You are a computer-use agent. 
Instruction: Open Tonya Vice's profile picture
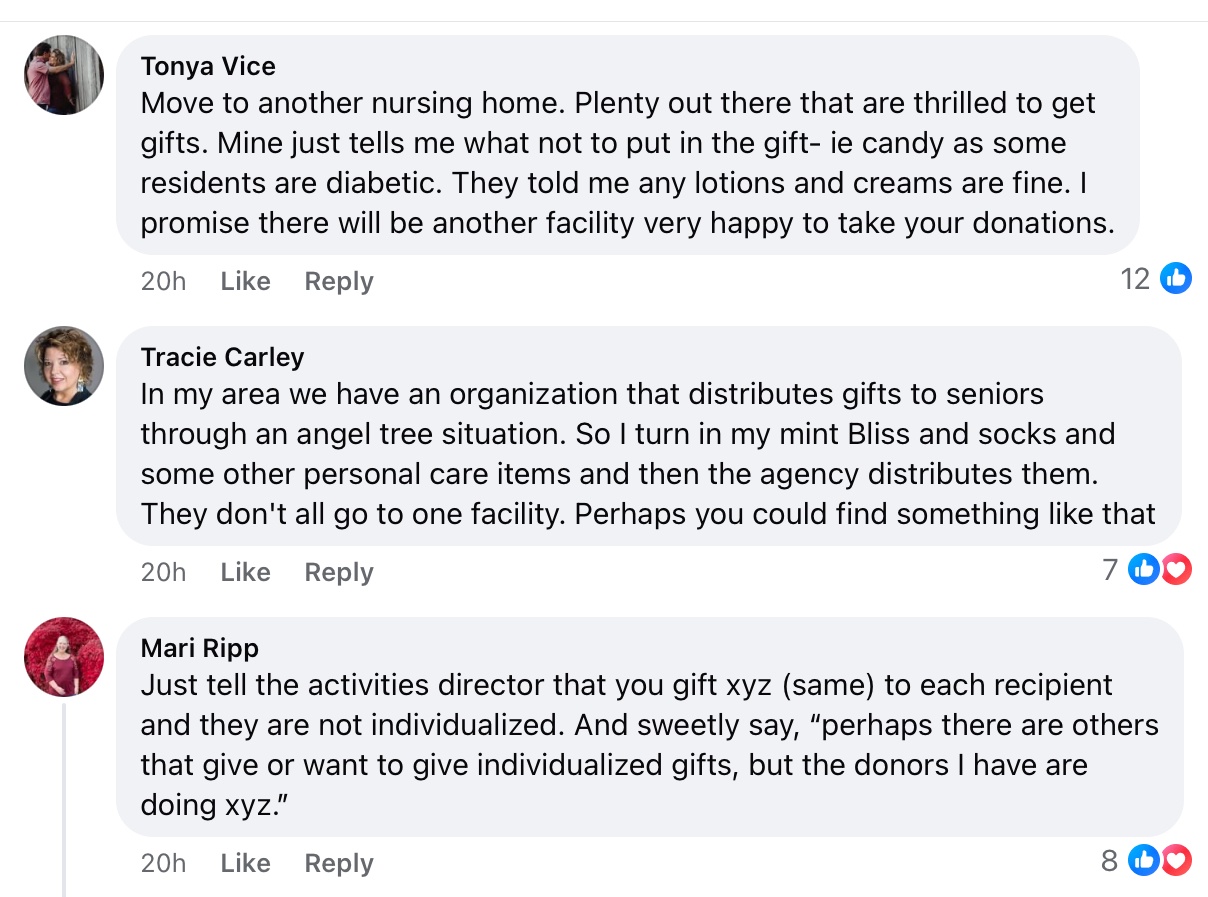click(x=64, y=75)
